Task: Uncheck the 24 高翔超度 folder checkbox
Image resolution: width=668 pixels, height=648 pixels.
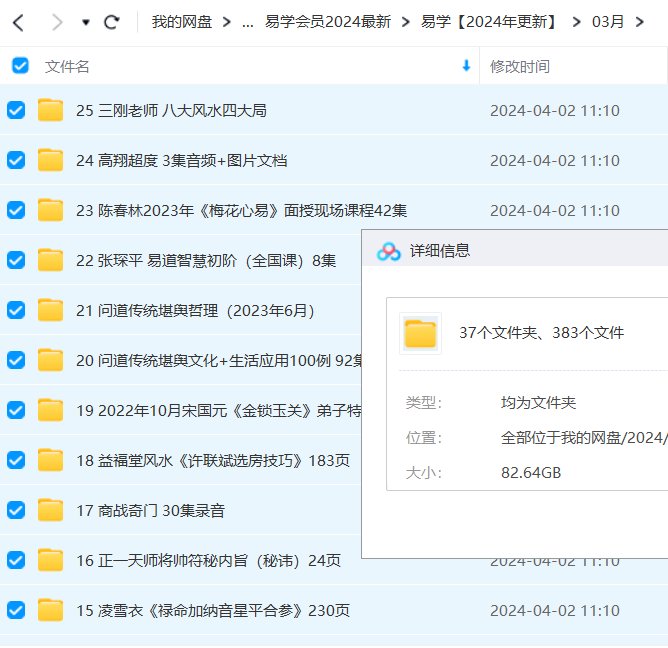Action: click(16, 160)
